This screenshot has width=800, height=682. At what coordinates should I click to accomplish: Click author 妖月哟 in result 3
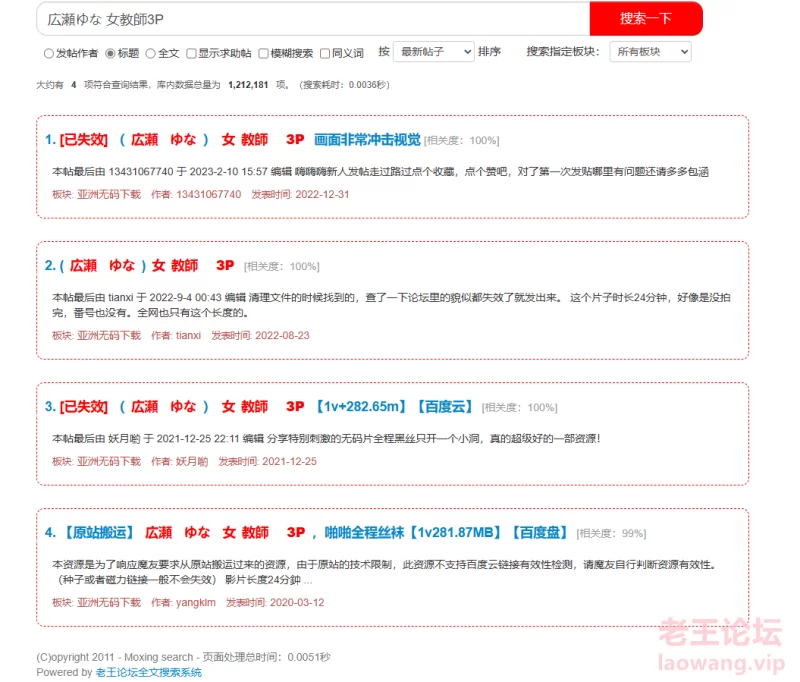click(x=192, y=461)
